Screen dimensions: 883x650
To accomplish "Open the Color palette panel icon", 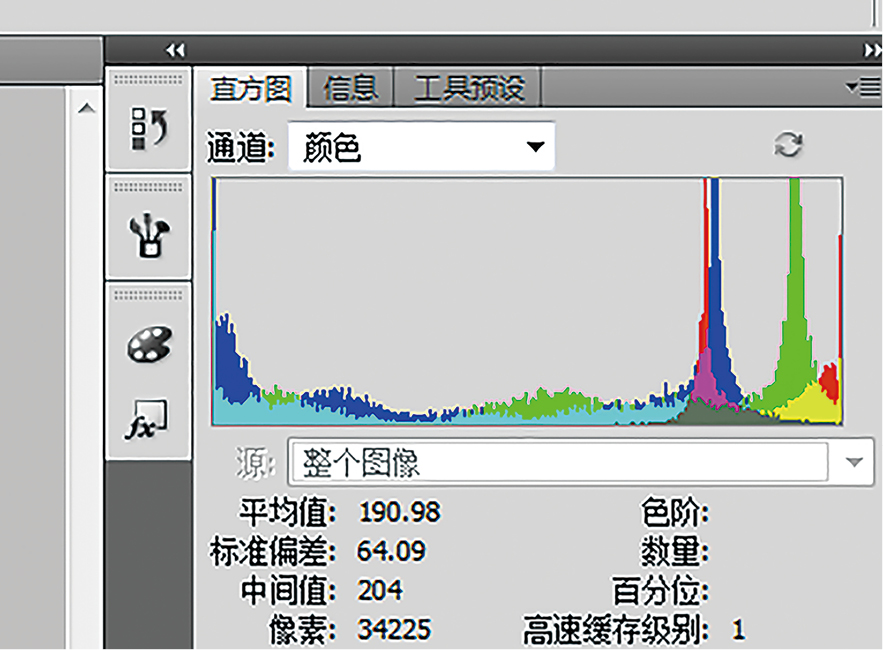I will click(148, 345).
